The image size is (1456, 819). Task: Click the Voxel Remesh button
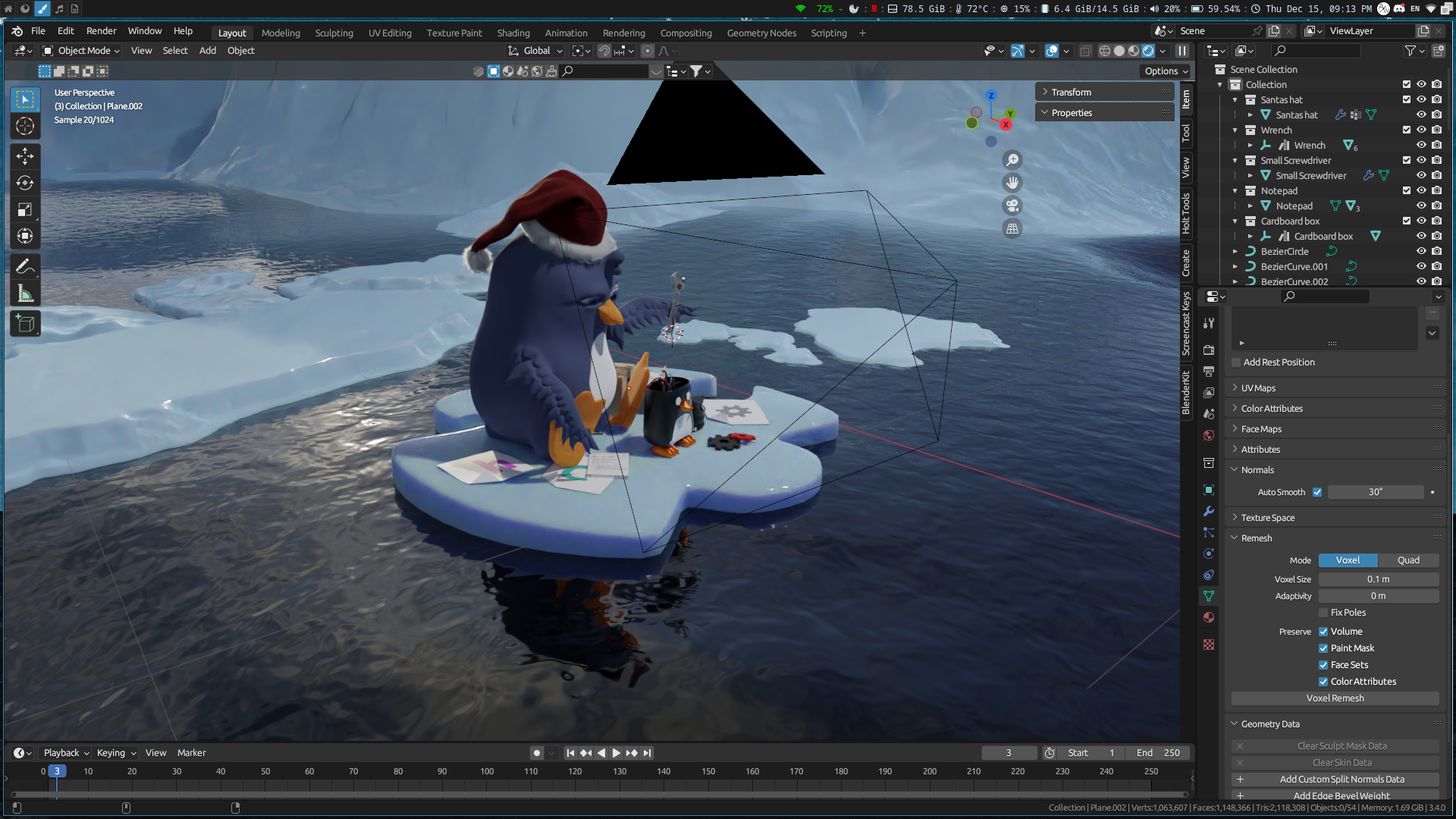point(1335,698)
